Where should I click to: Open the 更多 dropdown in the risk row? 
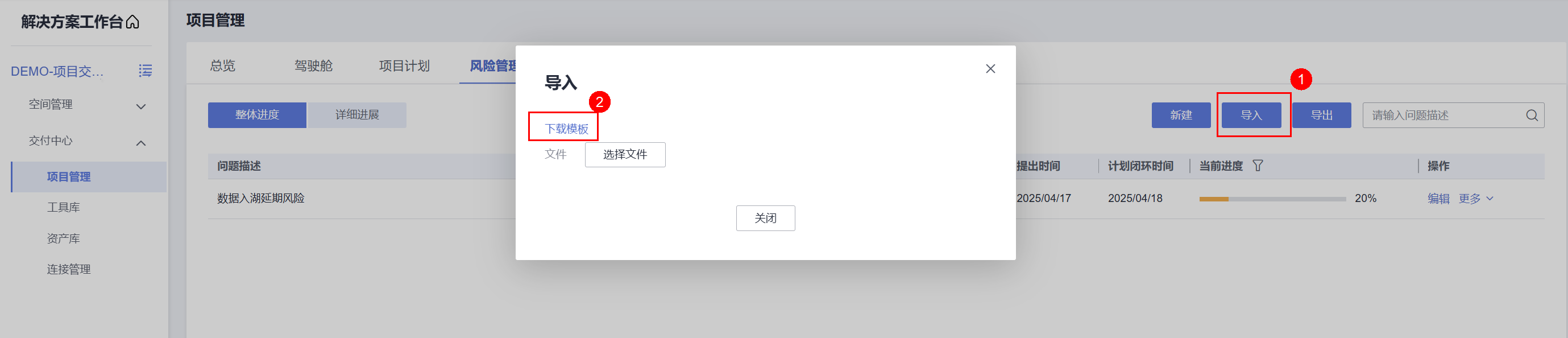1475,199
